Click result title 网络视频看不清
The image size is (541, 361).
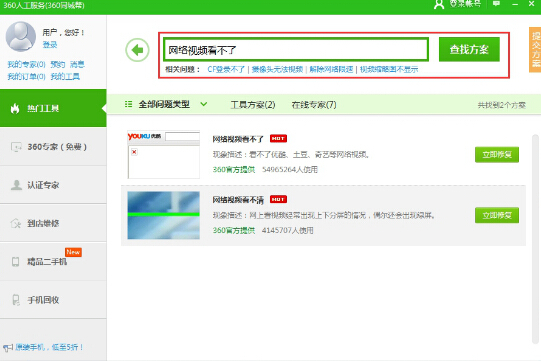pyautogui.click(x=238, y=199)
